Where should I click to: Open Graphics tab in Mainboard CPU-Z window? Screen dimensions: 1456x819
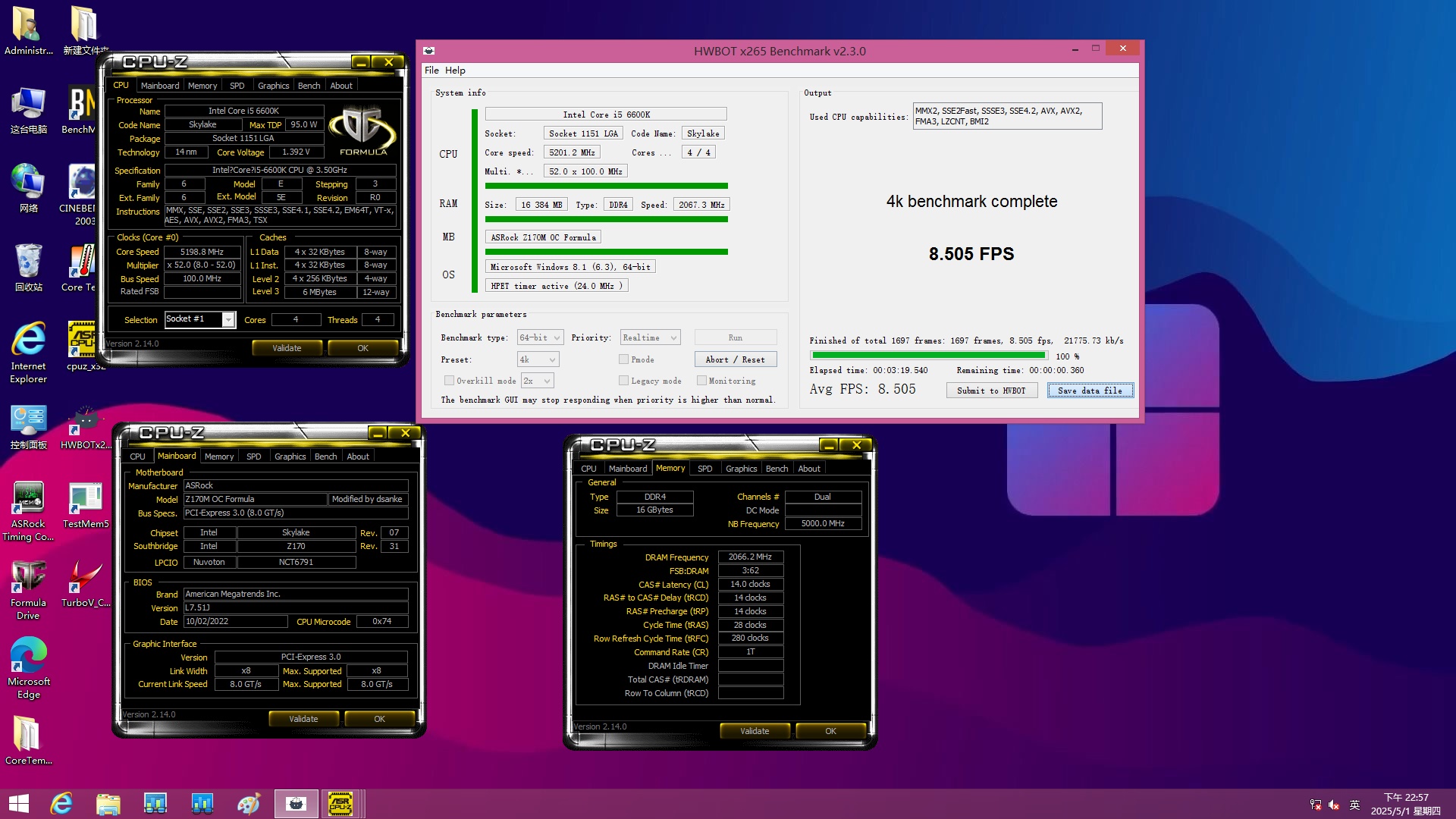pyautogui.click(x=290, y=457)
